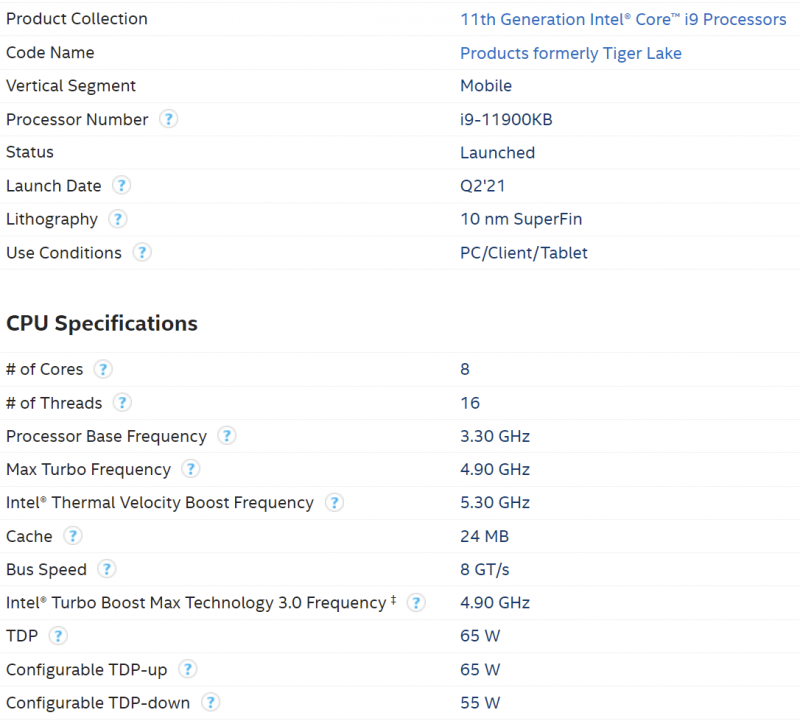Click the 10 nm SuperFin lithography value
This screenshot has height=721, width=800.
coord(520,219)
